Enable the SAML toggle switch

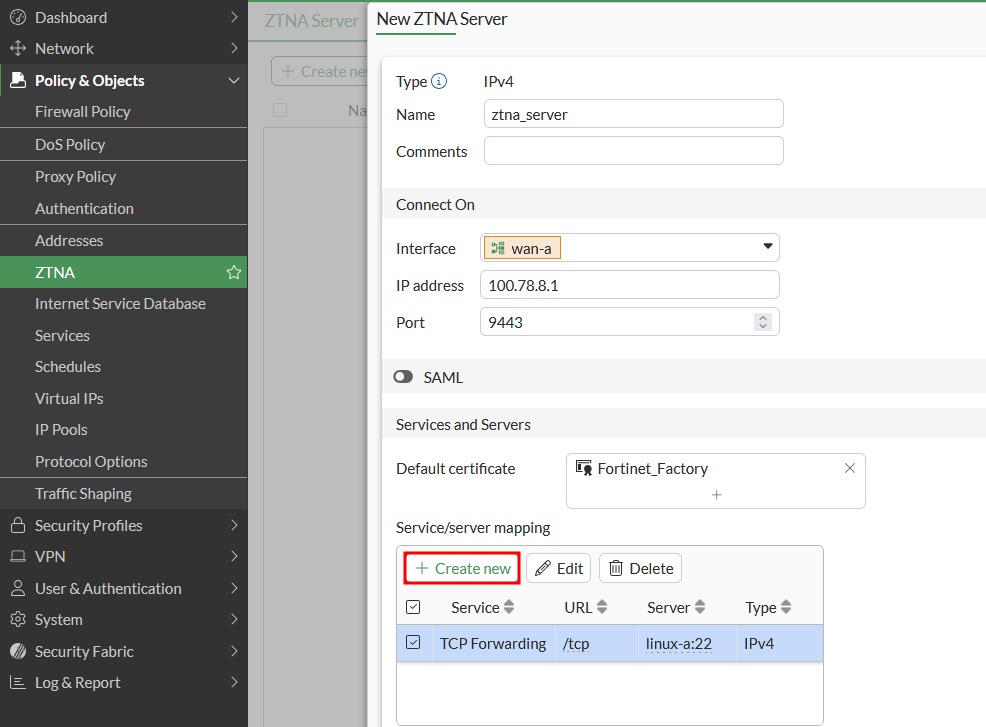404,378
